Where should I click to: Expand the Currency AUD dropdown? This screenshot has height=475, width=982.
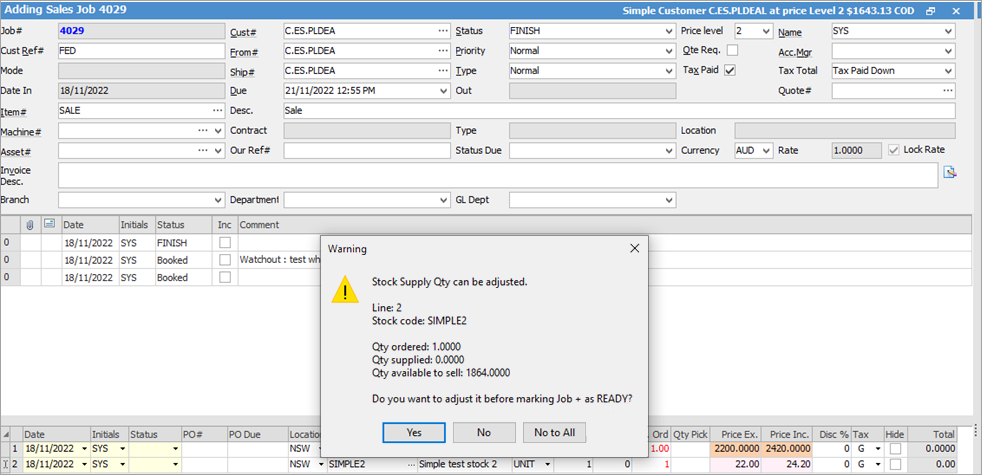click(x=765, y=151)
